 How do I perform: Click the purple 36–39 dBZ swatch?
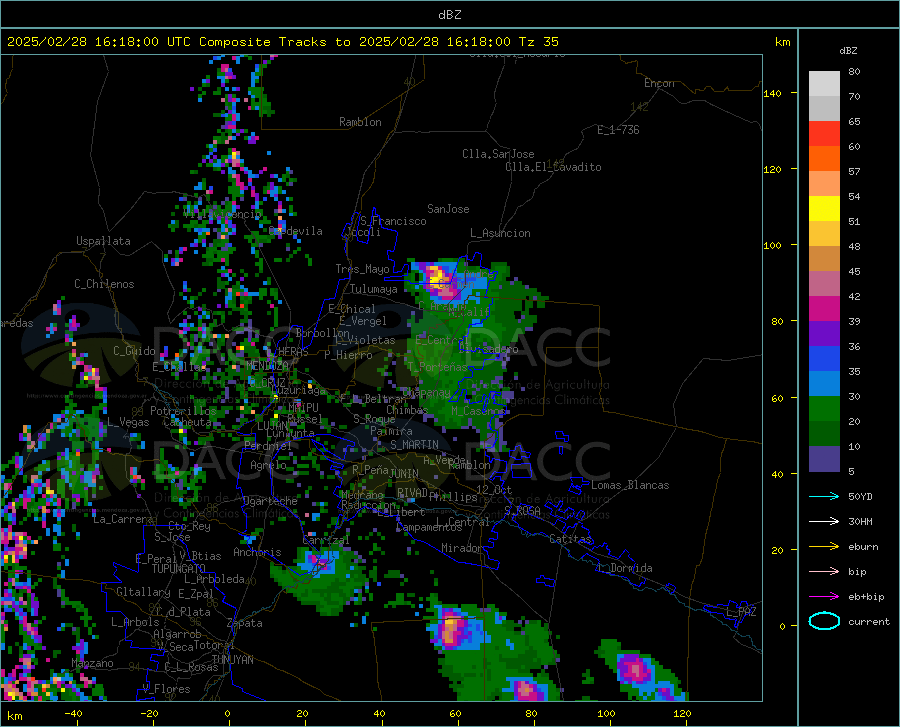point(824,334)
